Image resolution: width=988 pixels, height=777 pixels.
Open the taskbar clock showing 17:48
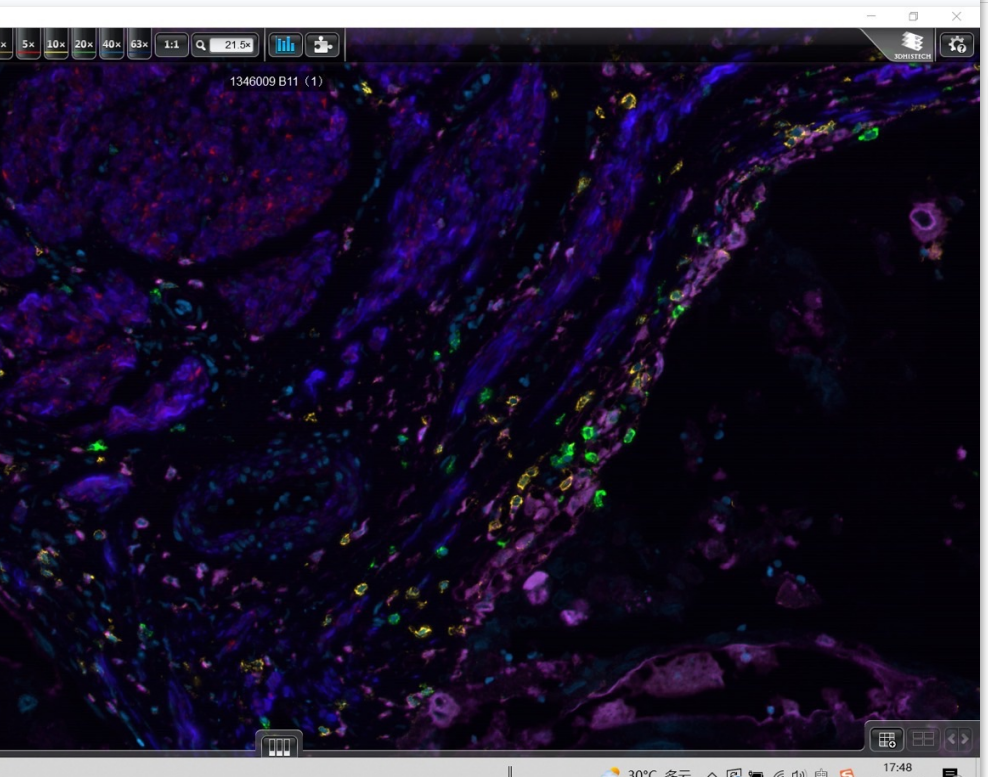point(898,768)
